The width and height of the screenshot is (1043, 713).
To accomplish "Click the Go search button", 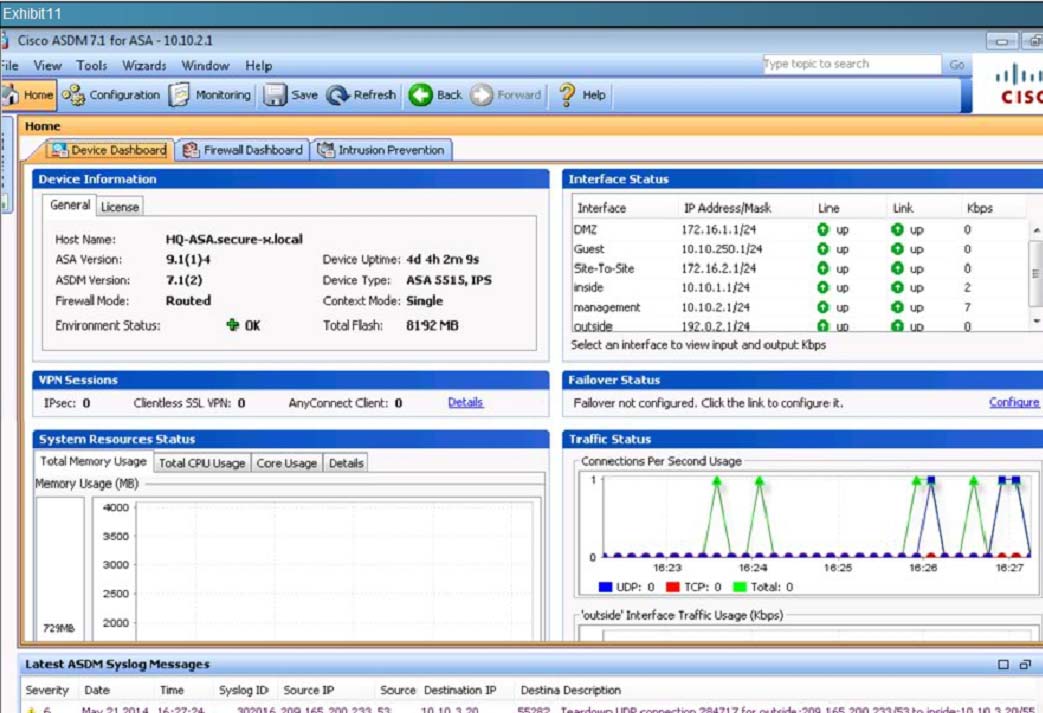I will [957, 65].
